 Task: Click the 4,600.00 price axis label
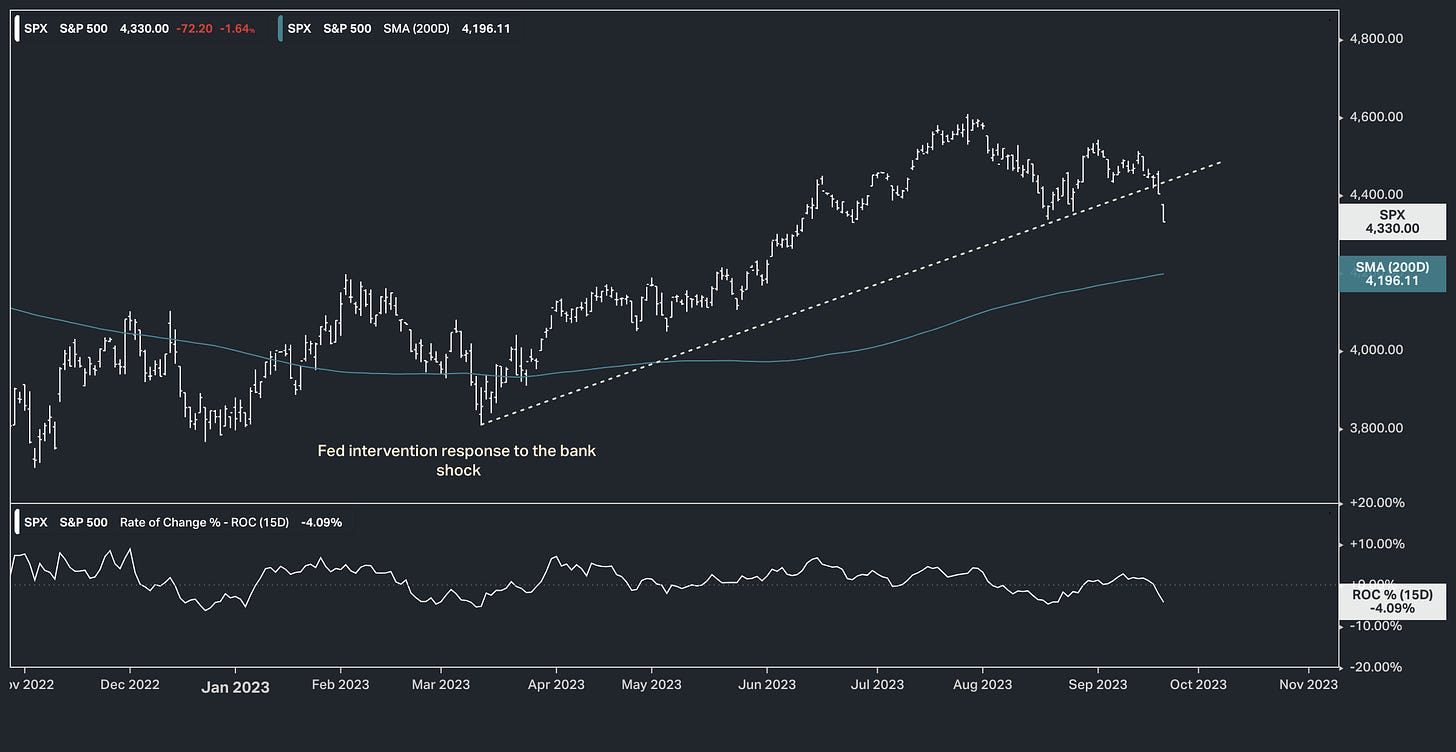[x=1378, y=117]
